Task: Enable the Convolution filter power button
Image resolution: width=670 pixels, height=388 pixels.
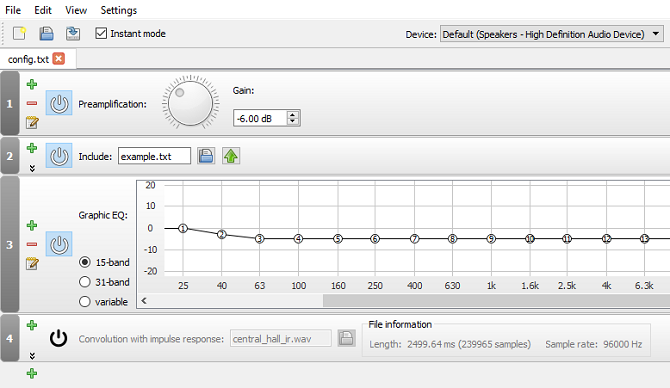Action: pyautogui.click(x=59, y=338)
